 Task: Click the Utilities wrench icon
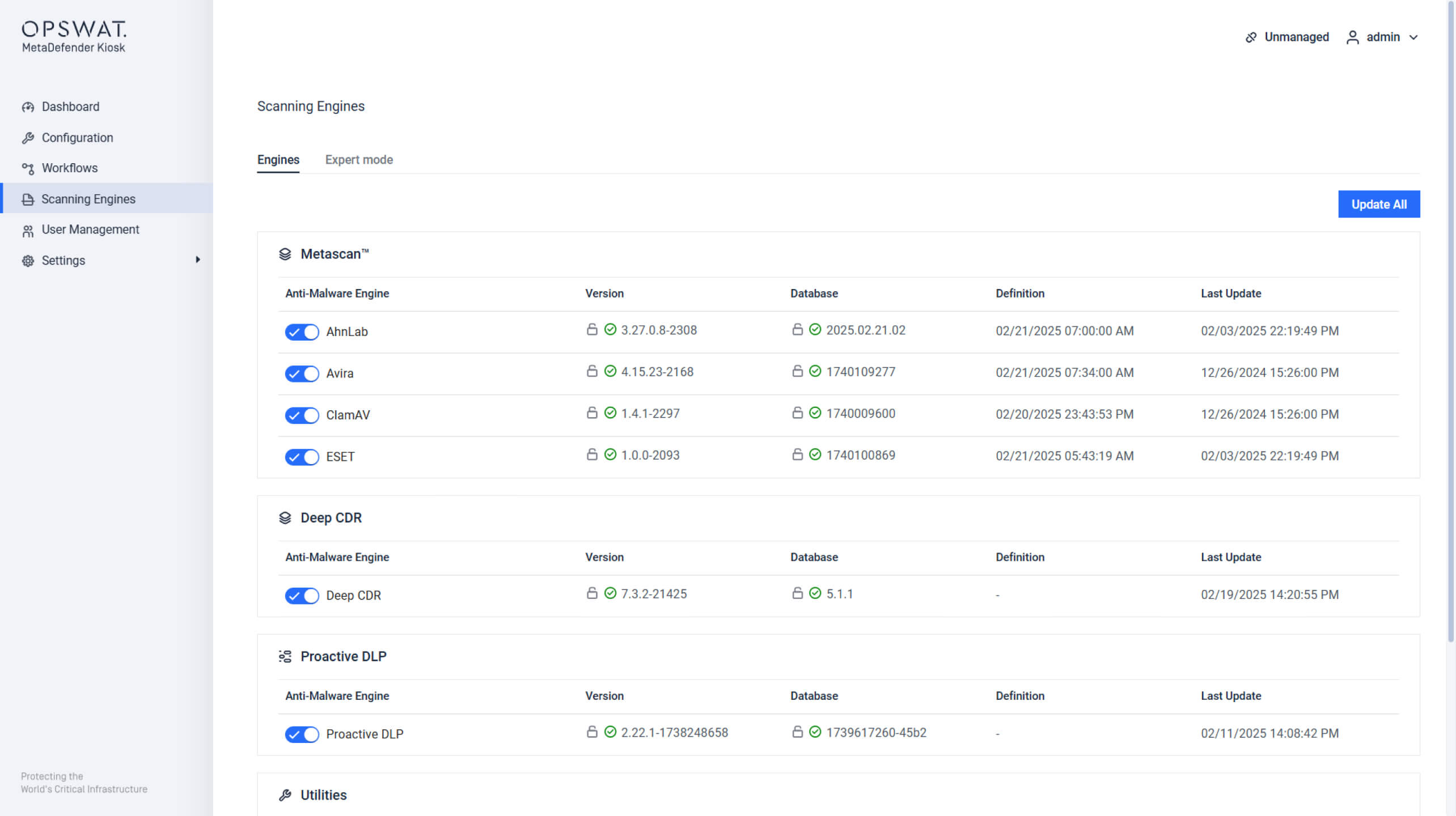(x=285, y=794)
